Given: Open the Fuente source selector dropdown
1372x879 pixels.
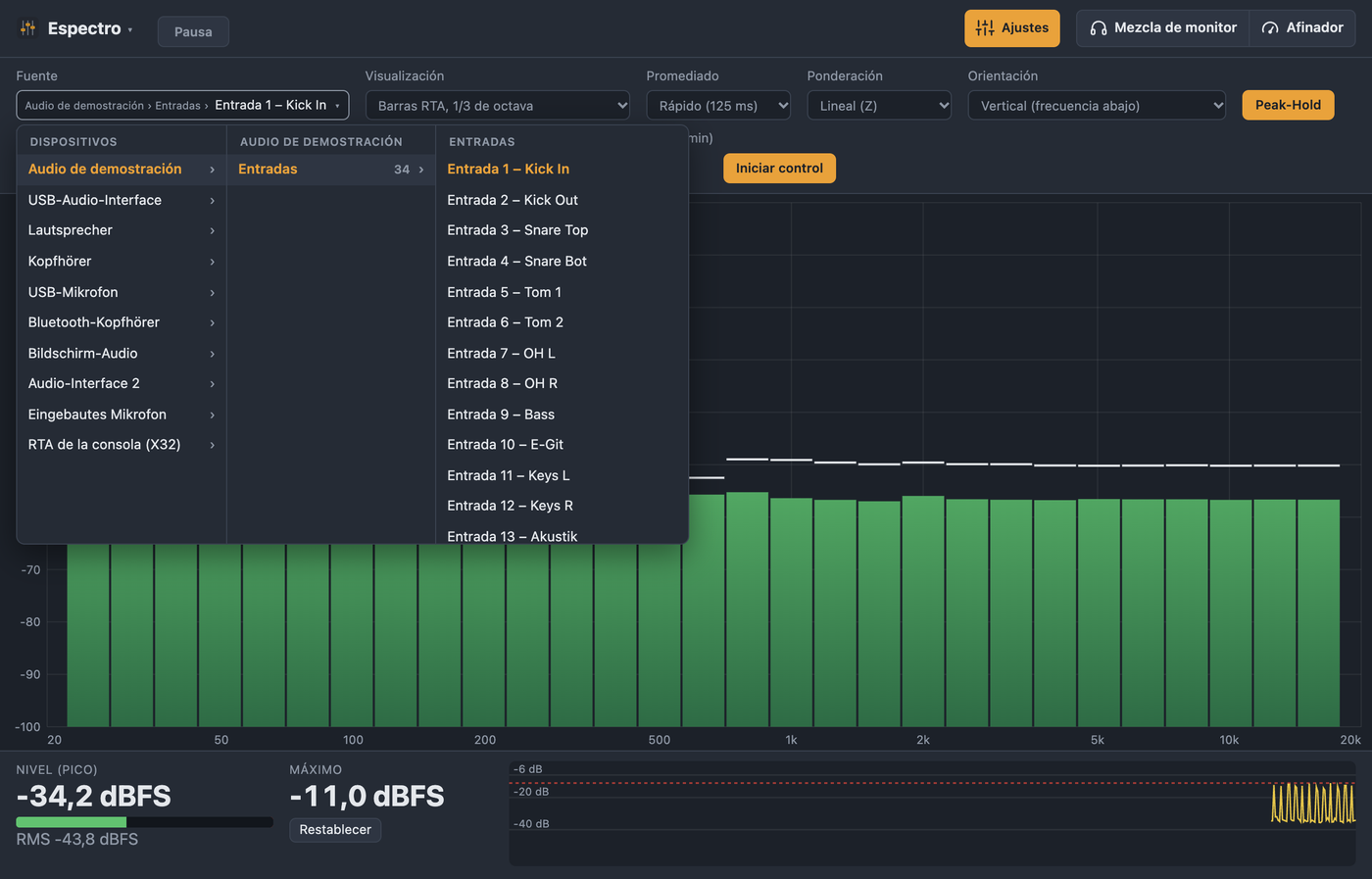Looking at the screenshot, I should tap(182, 105).
